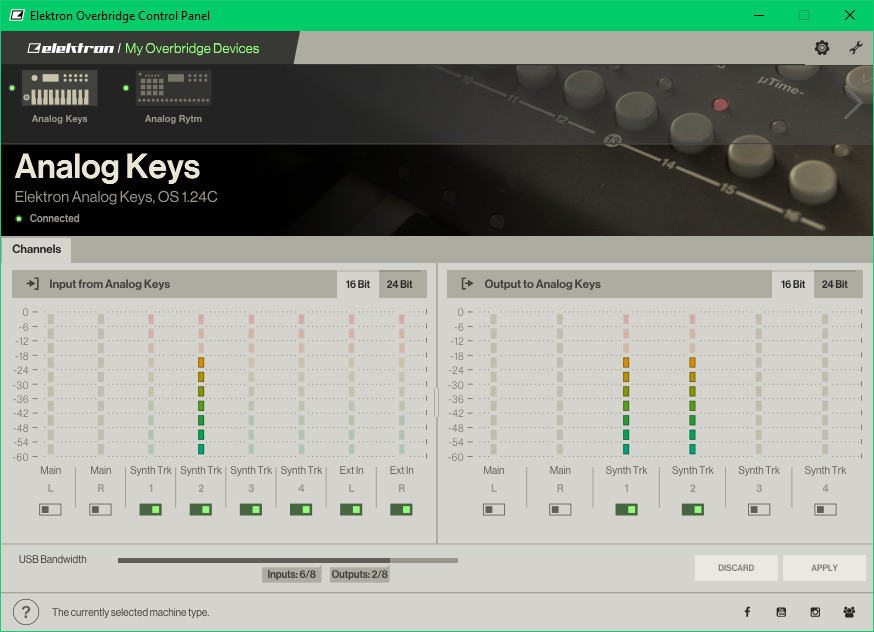
Task: Select the Analog Keys device icon
Action: (x=60, y=90)
